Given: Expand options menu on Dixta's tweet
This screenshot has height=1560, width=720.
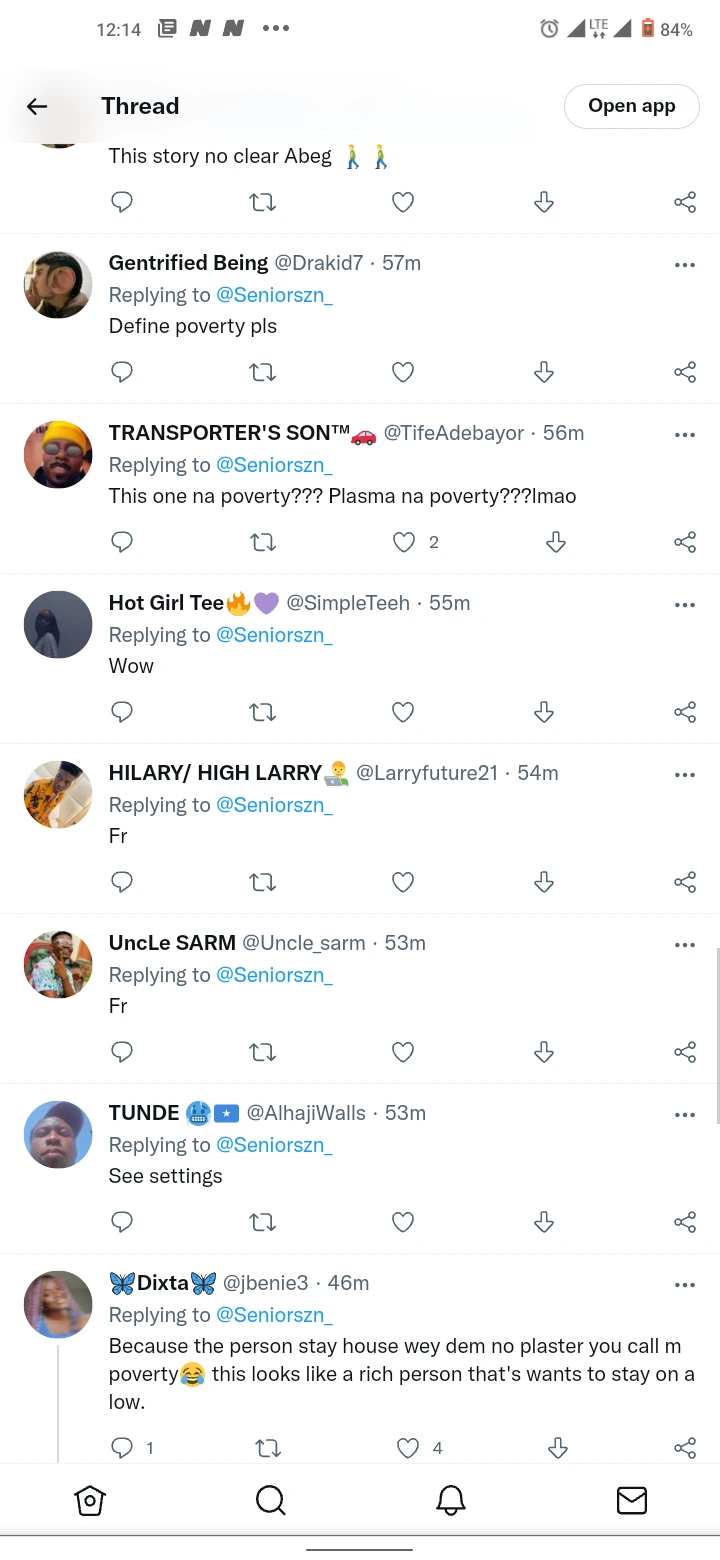Looking at the screenshot, I should [685, 1285].
